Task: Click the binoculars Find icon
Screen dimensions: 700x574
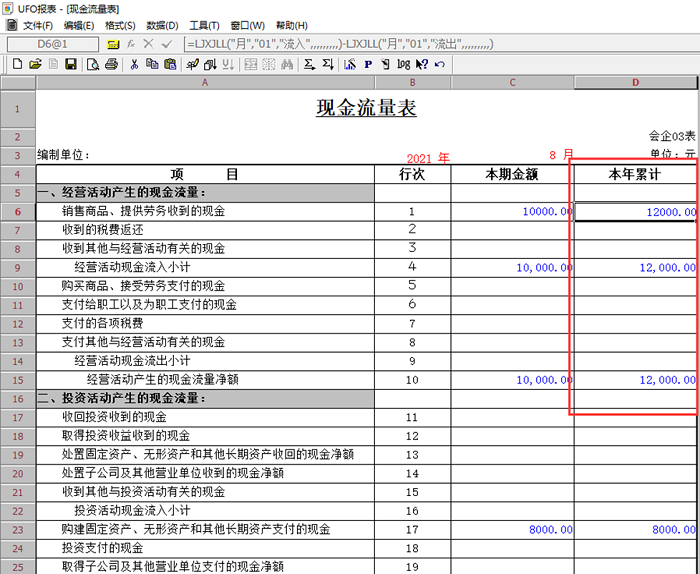Action: (287, 64)
